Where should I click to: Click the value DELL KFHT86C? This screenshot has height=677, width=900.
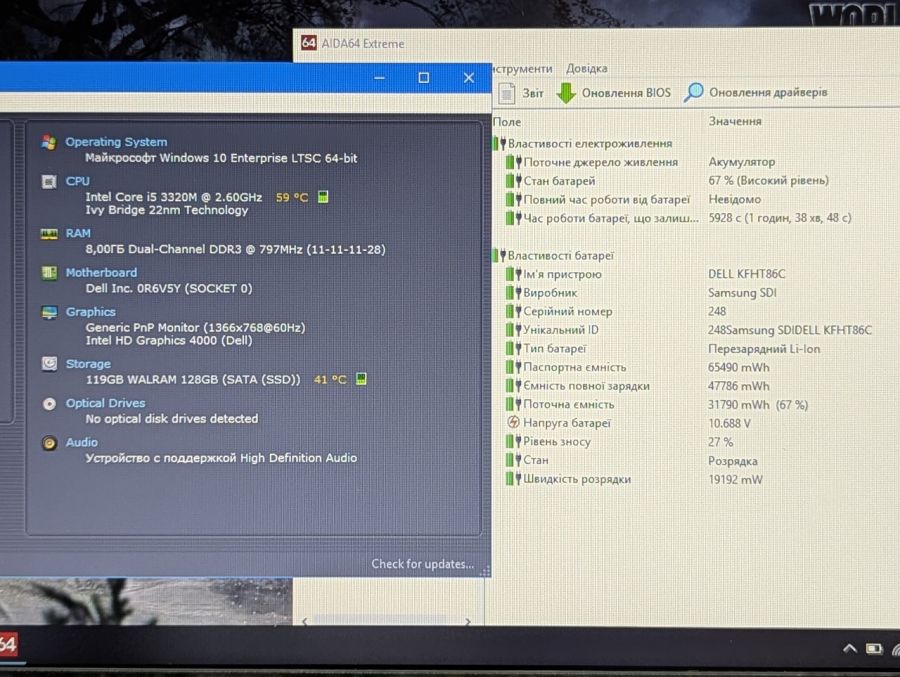click(746, 274)
